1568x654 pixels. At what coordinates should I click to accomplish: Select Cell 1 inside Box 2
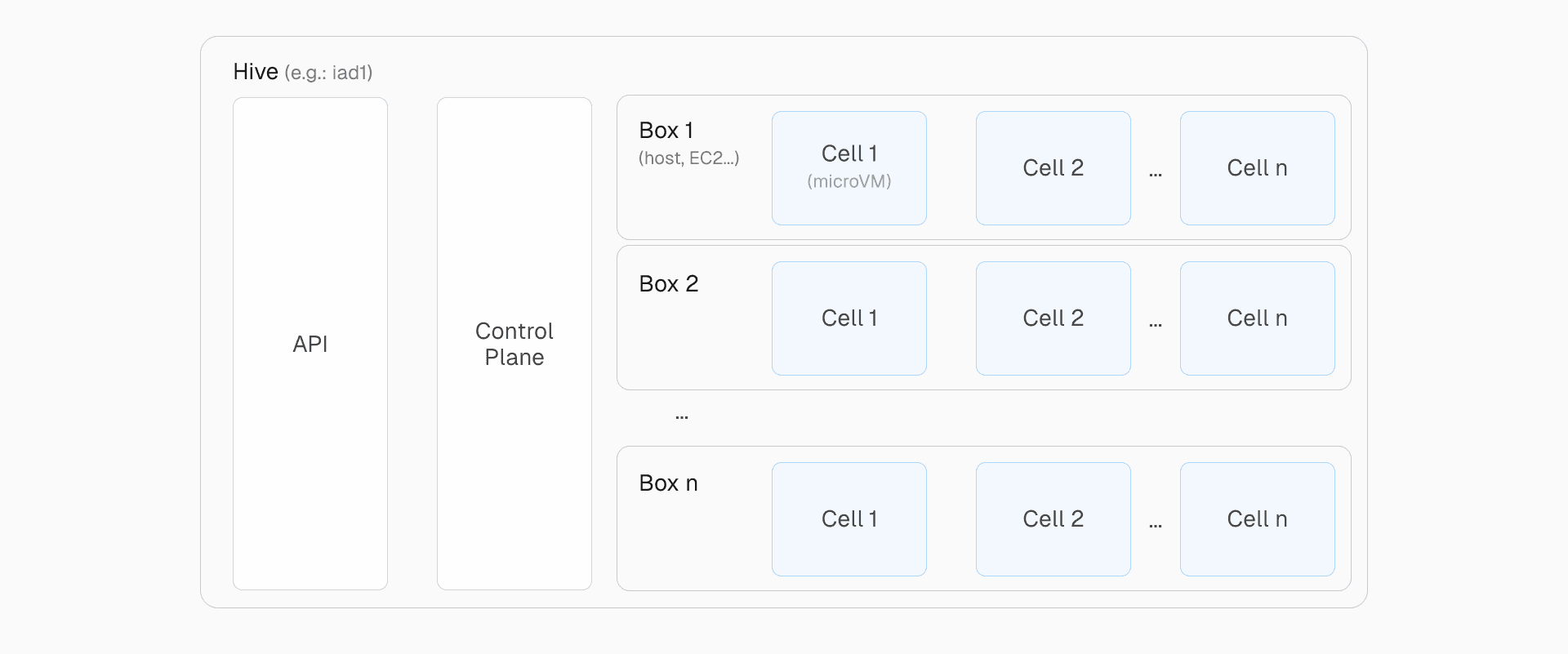coord(849,318)
